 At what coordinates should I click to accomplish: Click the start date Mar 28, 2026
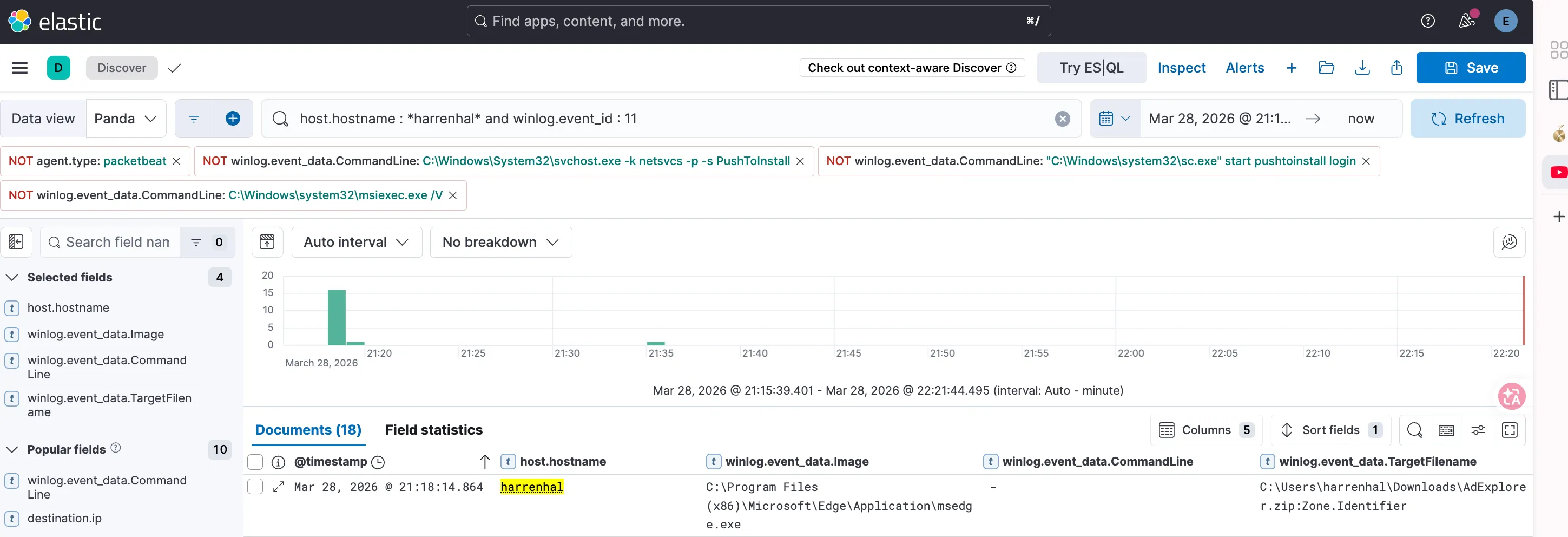pyautogui.click(x=1219, y=119)
